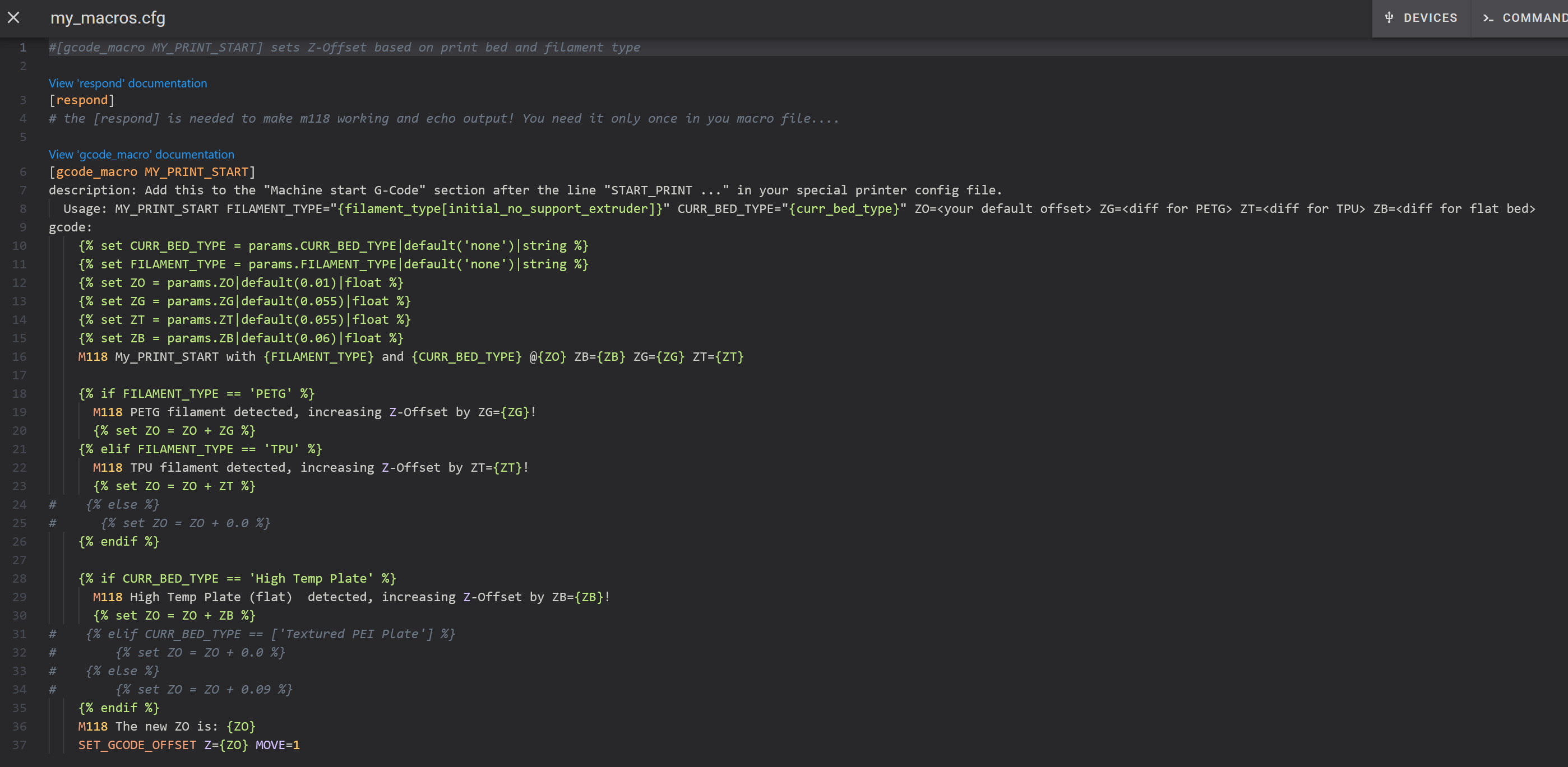Viewport: 1568px width, 767px height.
Task: Click the commented else on line 24
Action: [104, 505]
